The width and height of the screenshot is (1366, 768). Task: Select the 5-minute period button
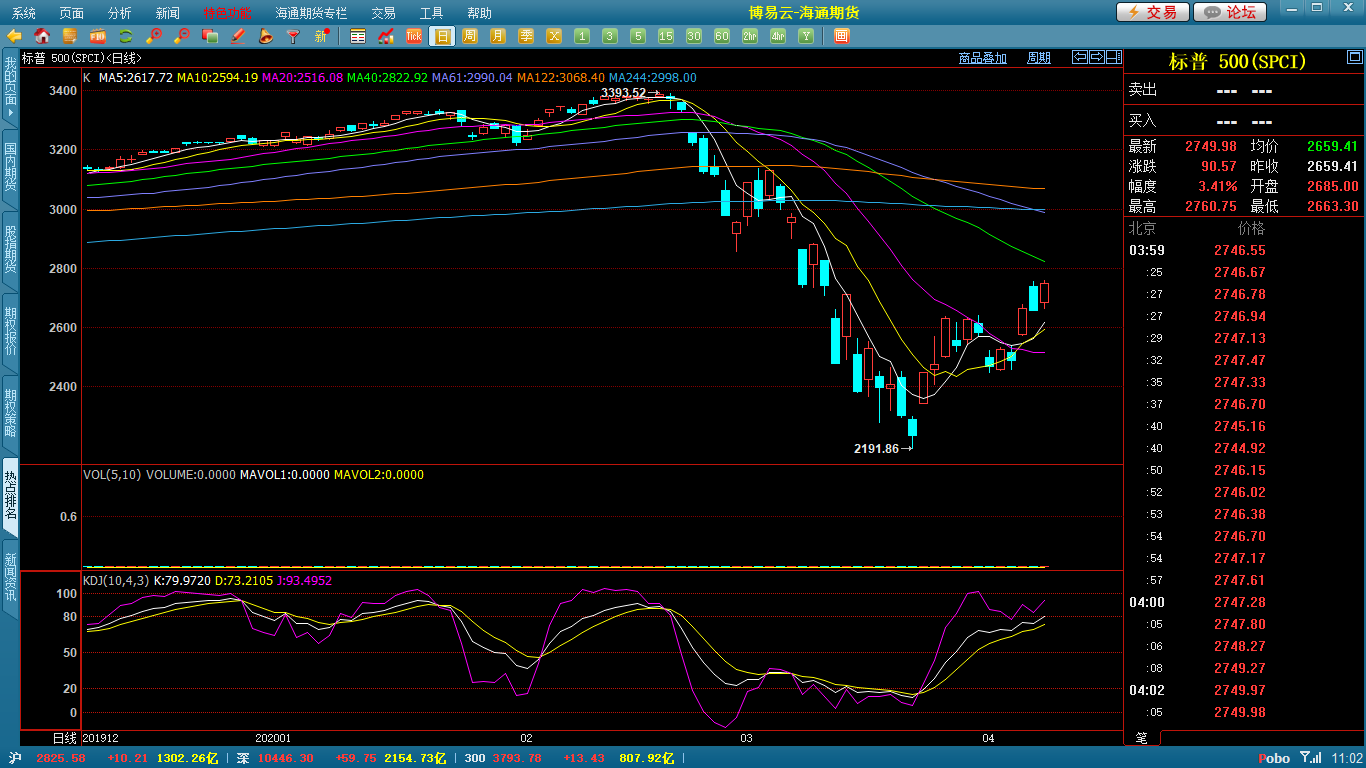638,36
